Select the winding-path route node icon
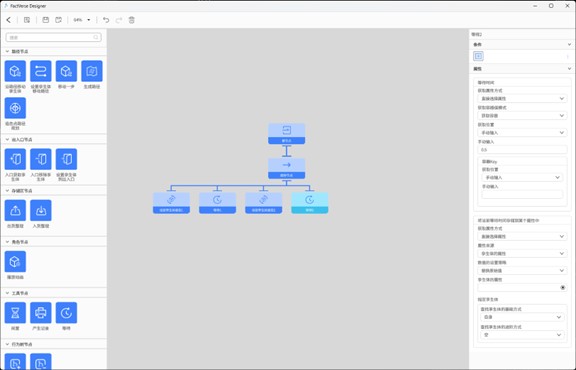 [41, 71]
